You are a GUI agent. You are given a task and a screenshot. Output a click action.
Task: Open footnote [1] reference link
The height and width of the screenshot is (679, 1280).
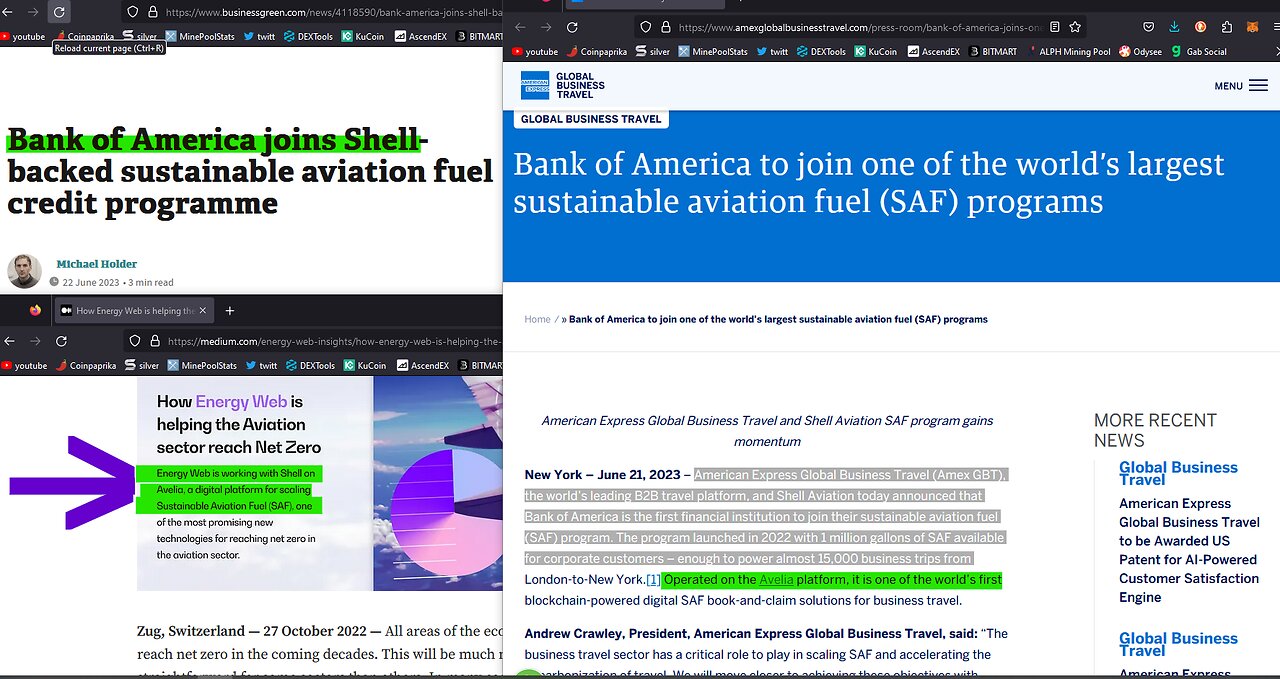click(653, 580)
